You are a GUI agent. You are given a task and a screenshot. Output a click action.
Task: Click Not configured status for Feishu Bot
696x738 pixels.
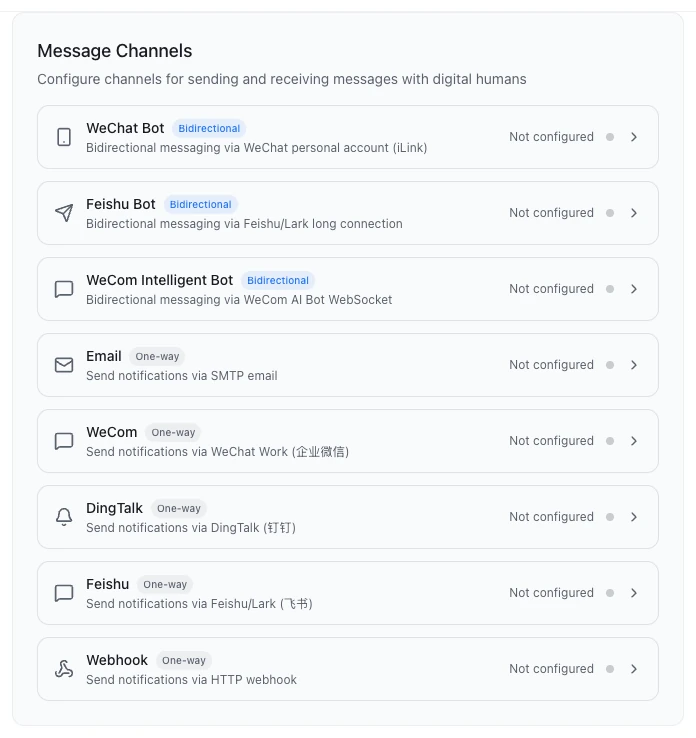tap(552, 213)
